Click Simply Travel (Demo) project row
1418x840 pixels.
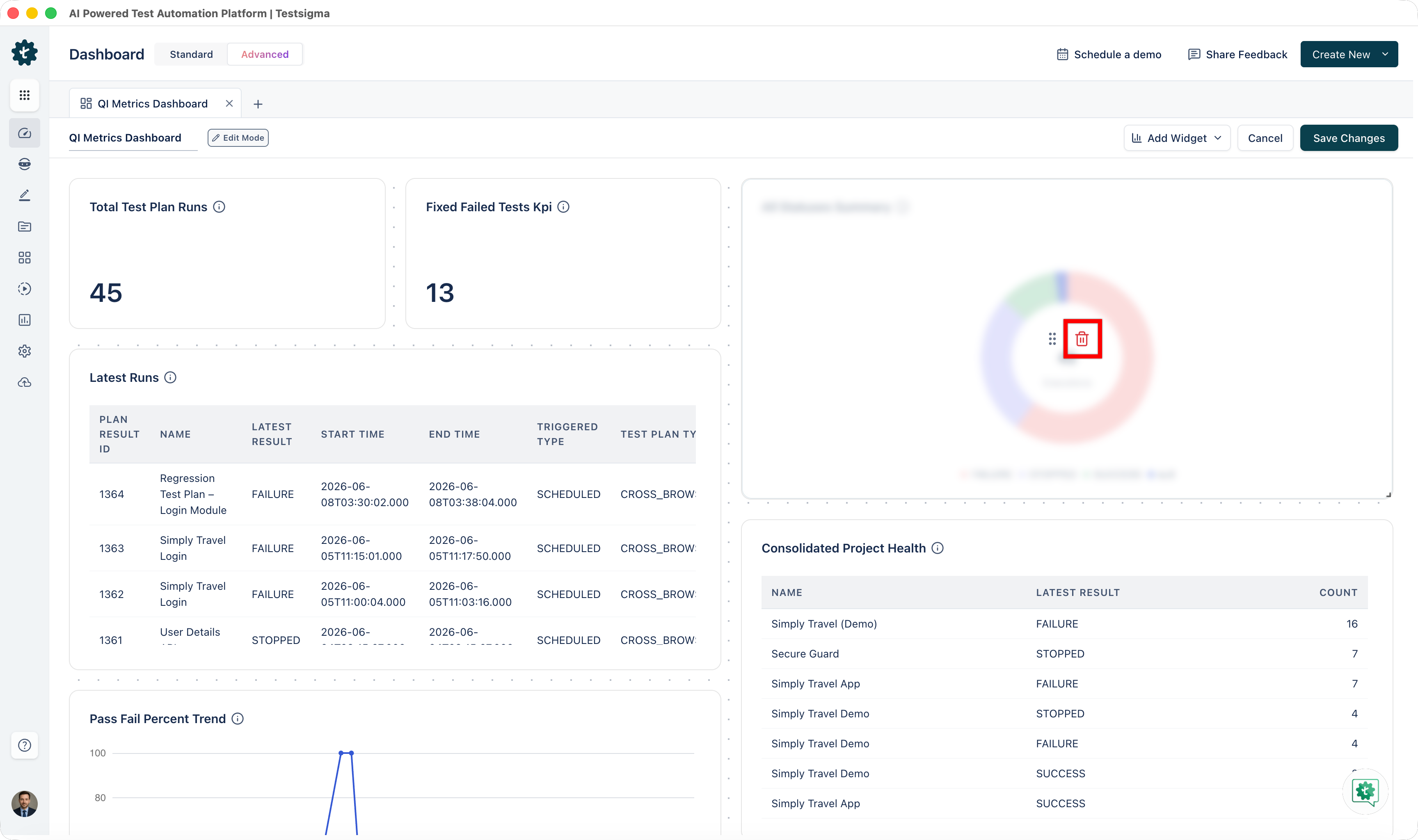click(x=1064, y=624)
